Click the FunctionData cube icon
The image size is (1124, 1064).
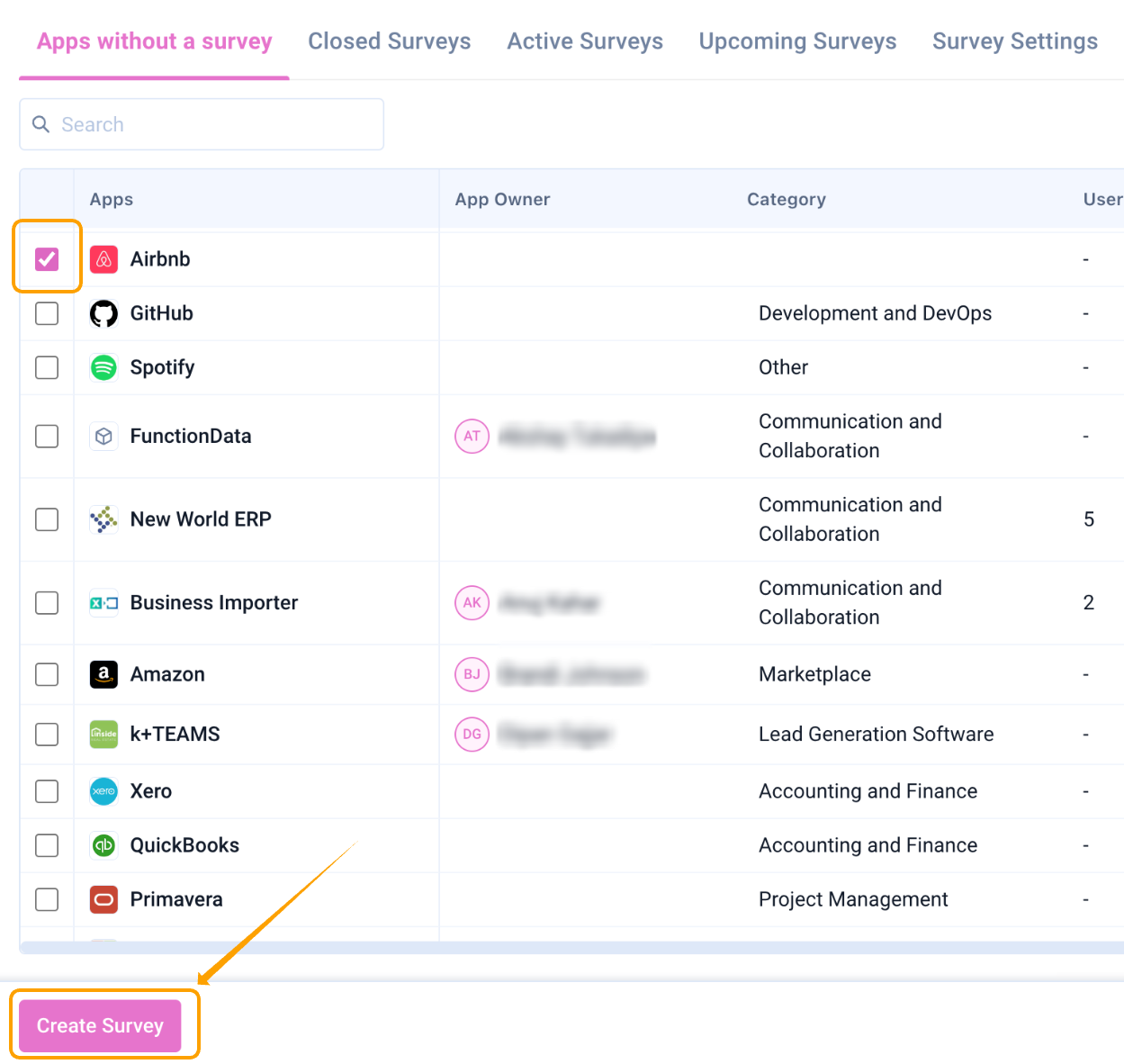(104, 437)
